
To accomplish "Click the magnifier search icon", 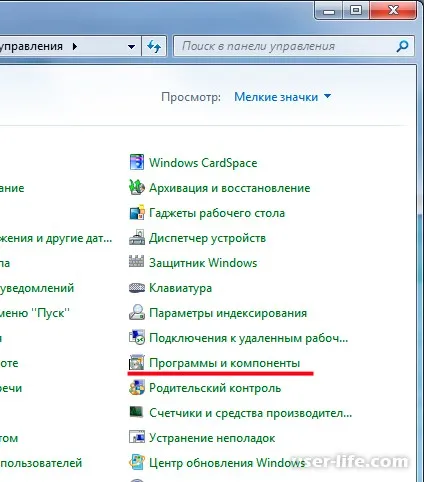I will click(x=402, y=46).
